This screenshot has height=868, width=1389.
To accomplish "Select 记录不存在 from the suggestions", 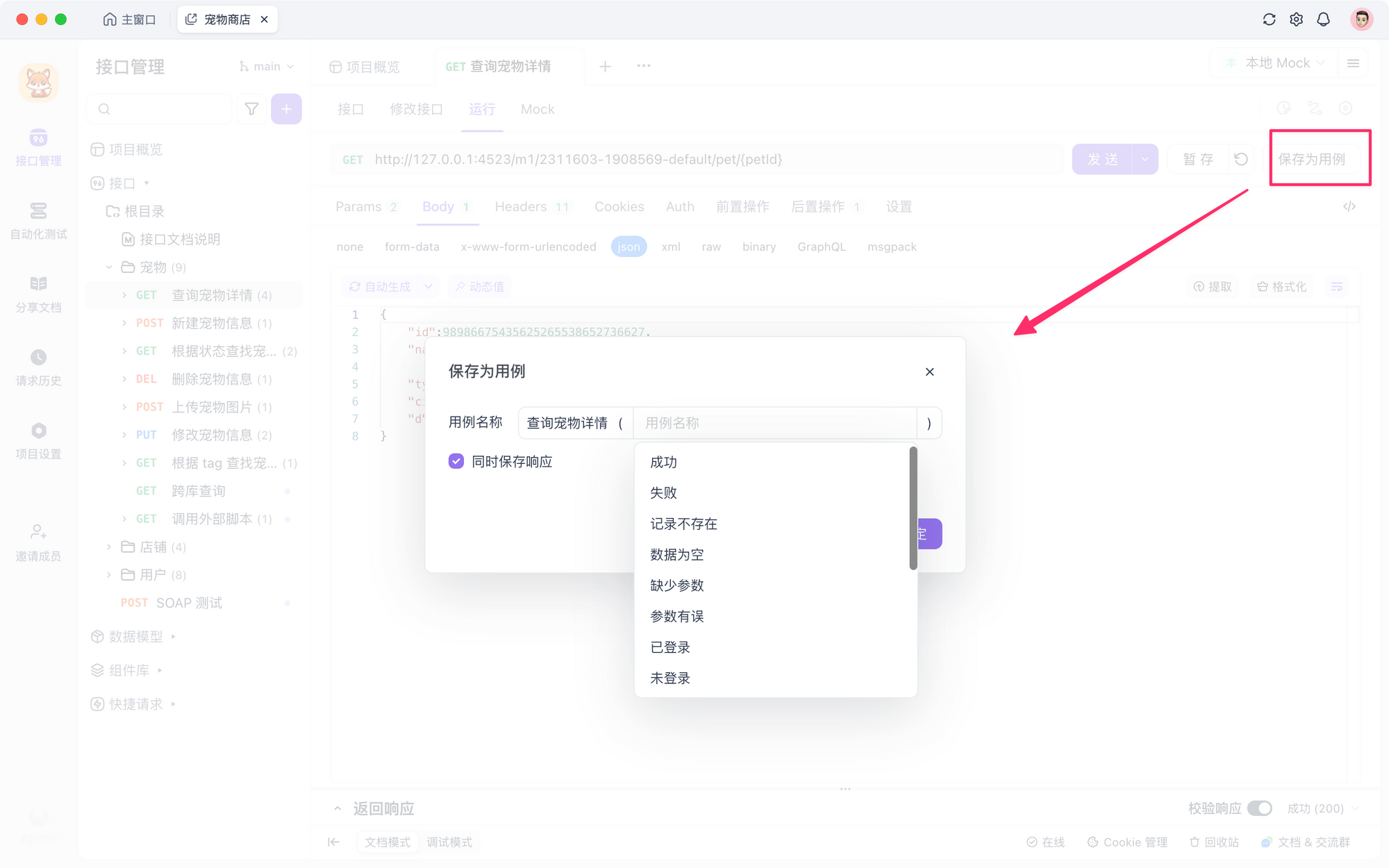I will click(772, 524).
